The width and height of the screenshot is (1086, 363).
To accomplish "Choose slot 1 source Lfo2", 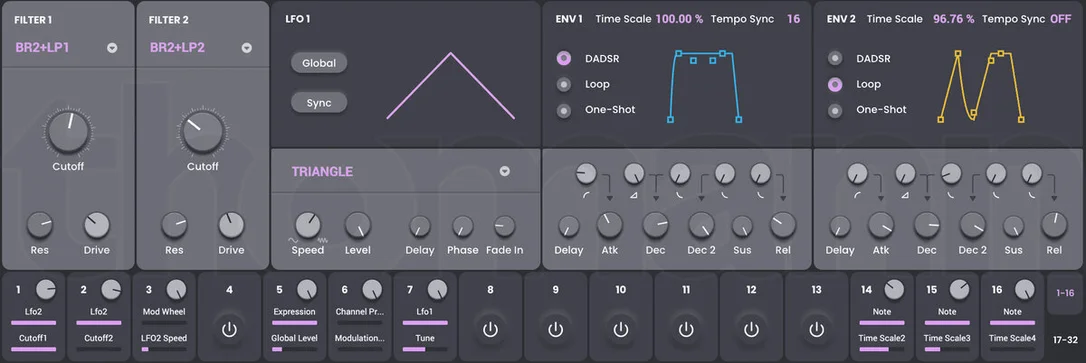I will (x=33, y=312).
